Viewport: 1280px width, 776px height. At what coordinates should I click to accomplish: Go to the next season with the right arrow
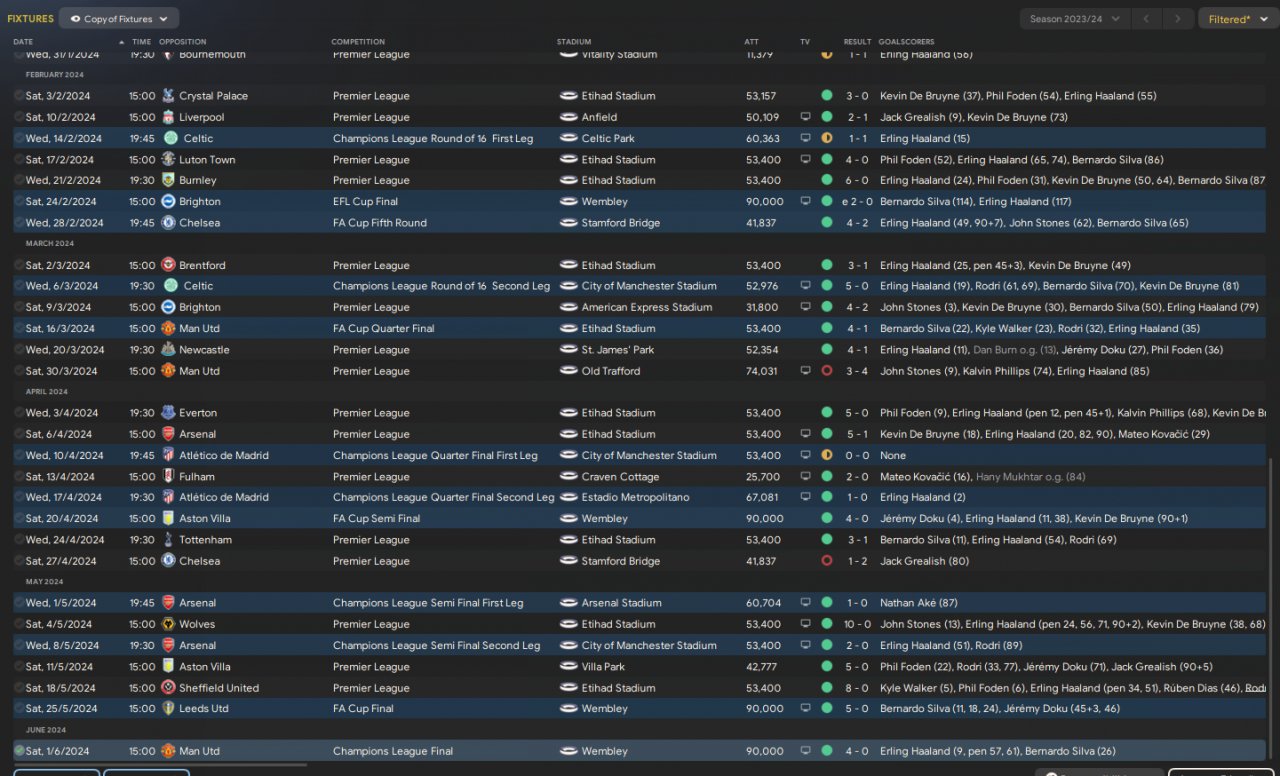pyautogui.click(x=1179, y=18)
